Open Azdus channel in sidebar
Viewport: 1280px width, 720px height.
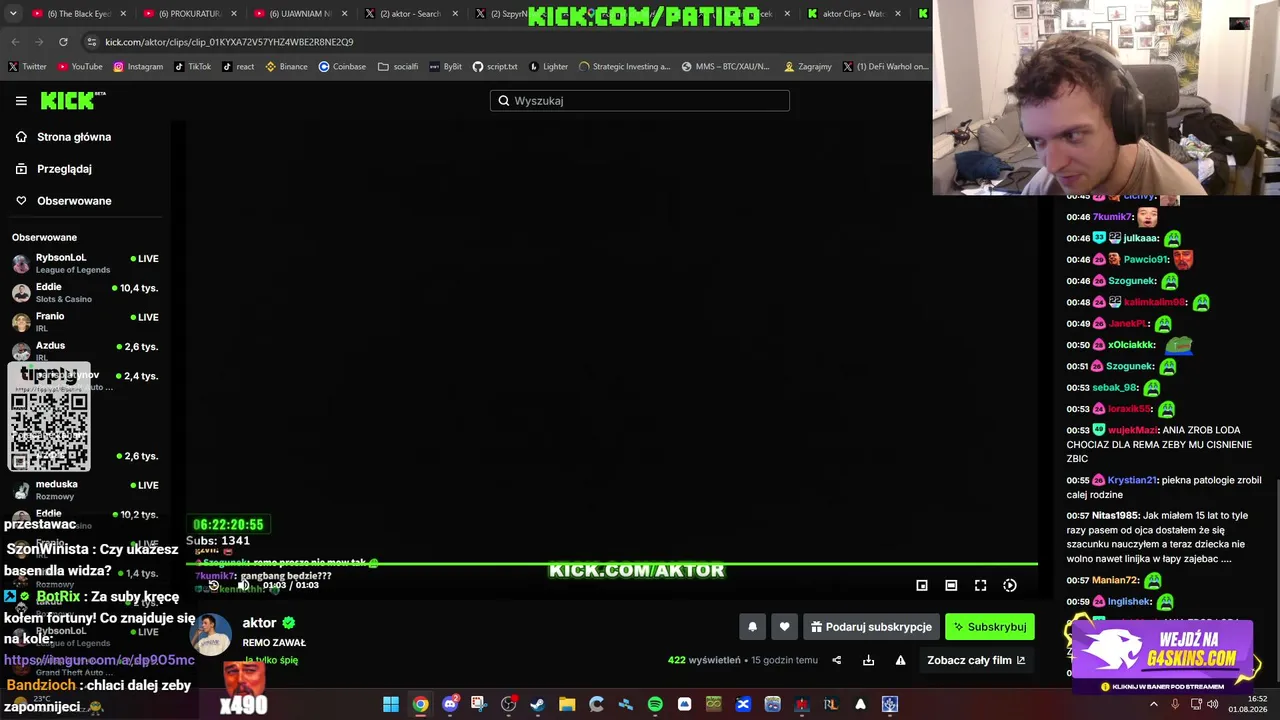[x=88, y=349]
